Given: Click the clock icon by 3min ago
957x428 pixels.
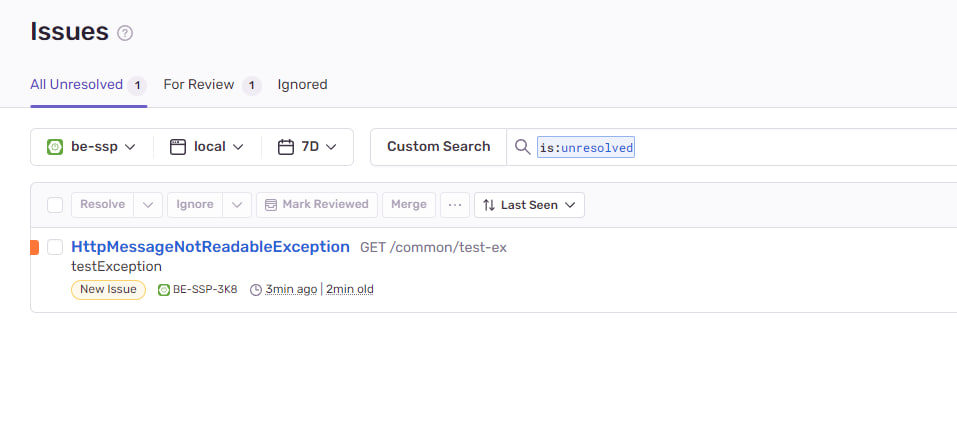Looking at the screenshot, I should (256, 290).
